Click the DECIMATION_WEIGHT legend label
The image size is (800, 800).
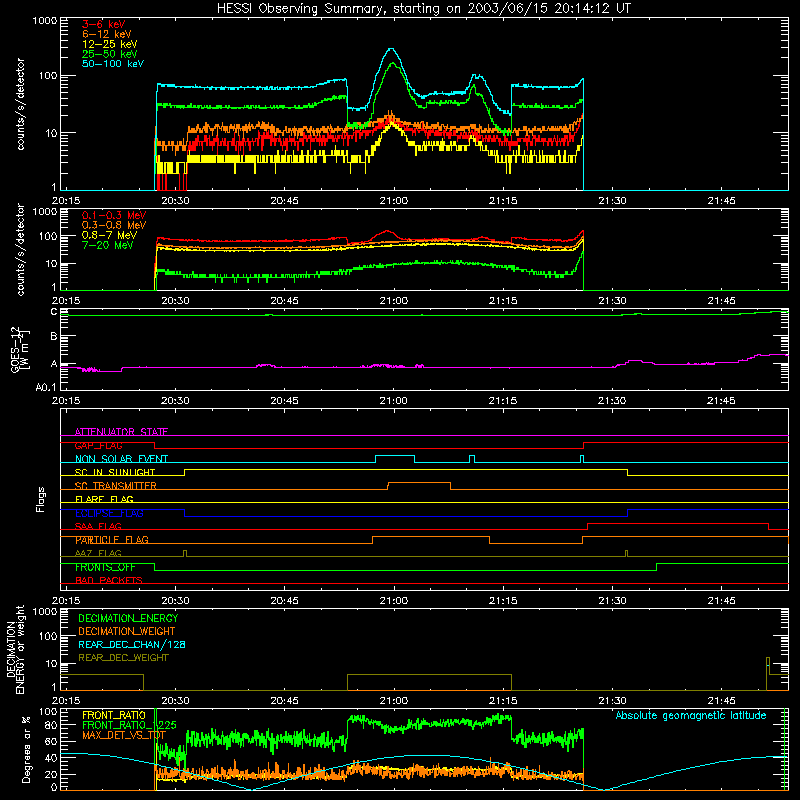pyautogui.click(x=127, y=631)
